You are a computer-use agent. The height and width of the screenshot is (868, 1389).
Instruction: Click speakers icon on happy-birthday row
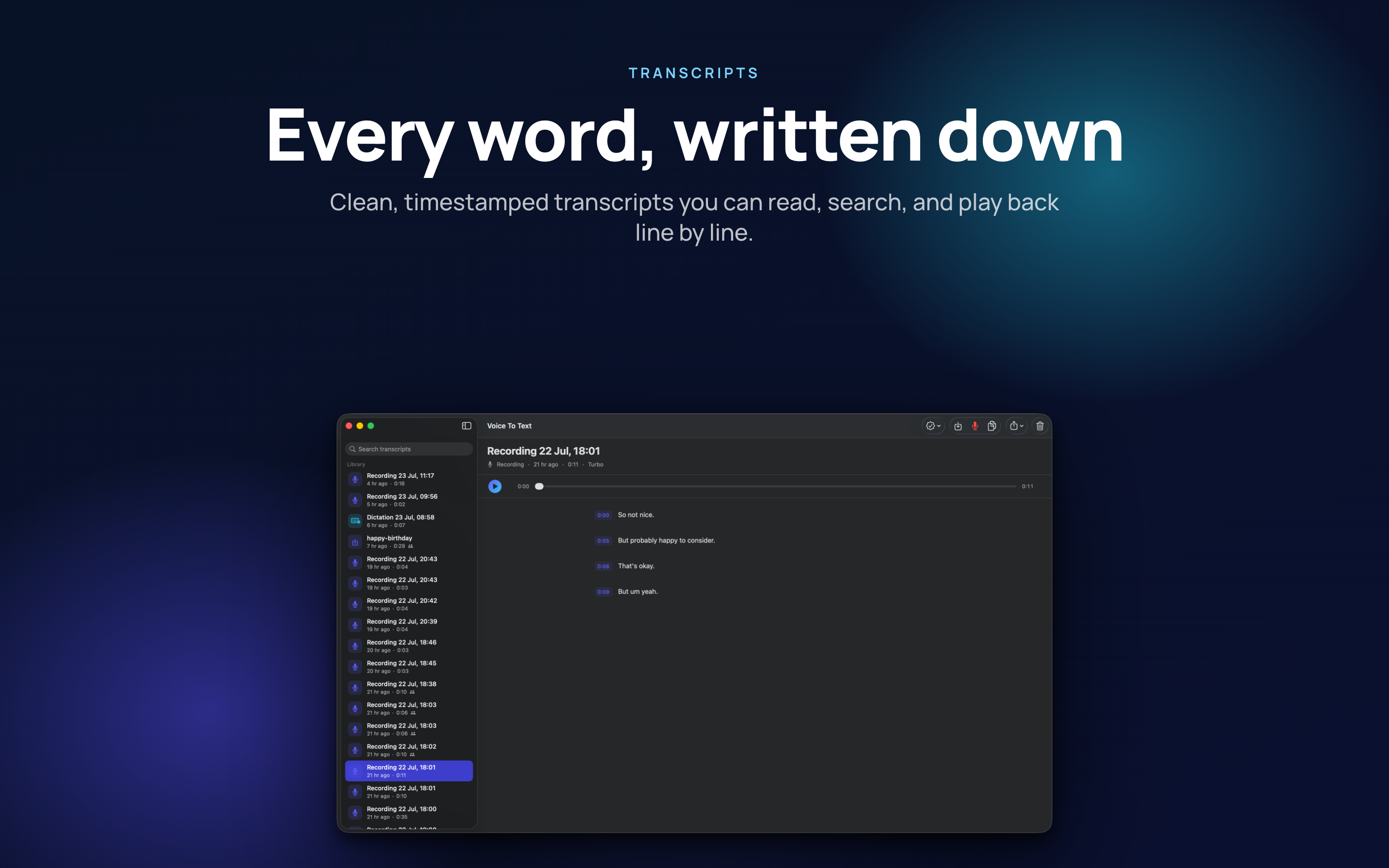point(410,546)
